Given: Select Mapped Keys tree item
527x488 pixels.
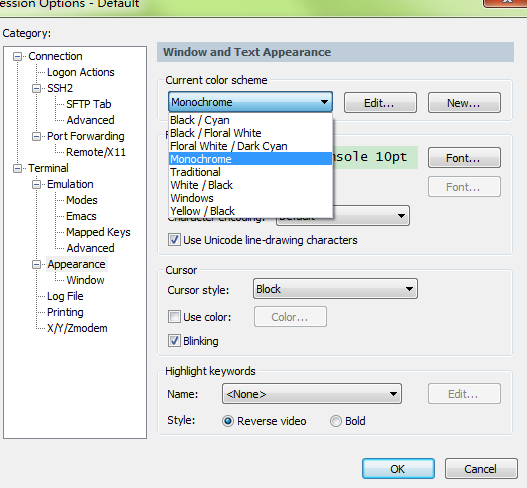Looking at the screenshot, I should coord(98,232).
